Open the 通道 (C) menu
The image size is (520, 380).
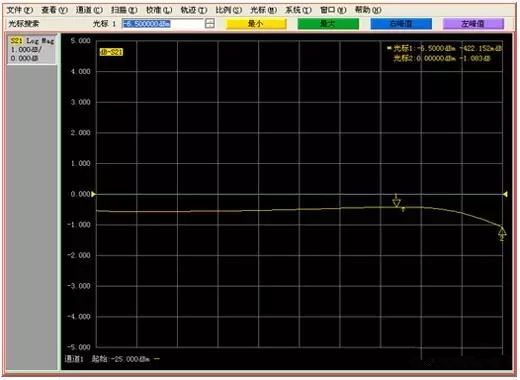(x=89, y=10)
